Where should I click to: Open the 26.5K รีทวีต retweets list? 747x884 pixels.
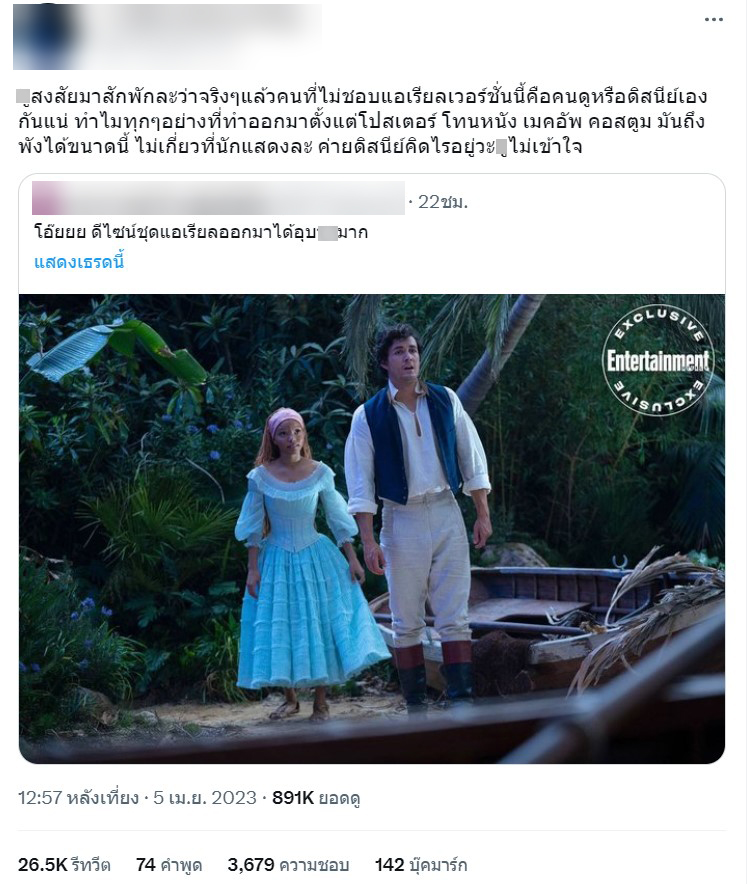[64, 865]
